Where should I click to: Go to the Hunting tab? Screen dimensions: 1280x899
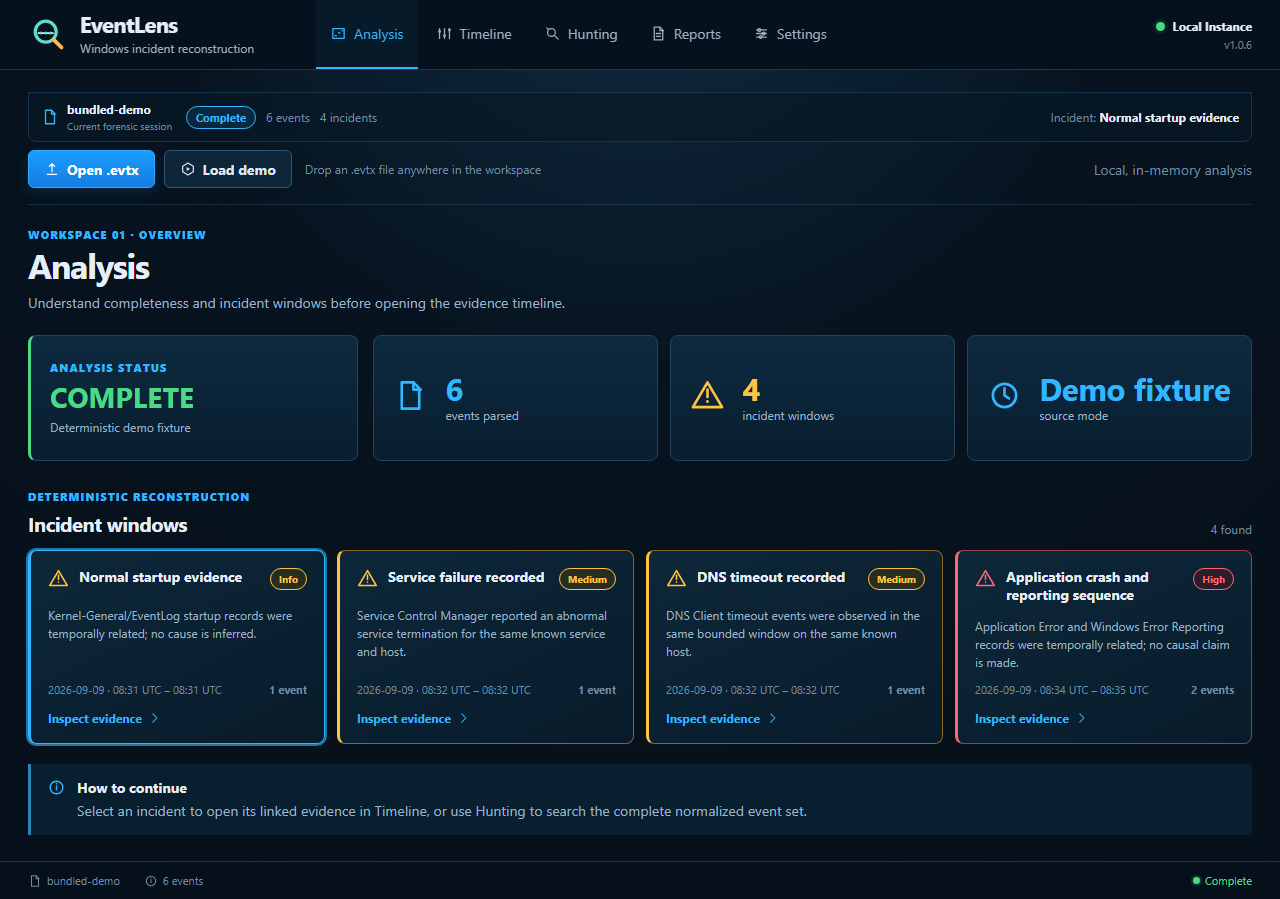pyautogui.click(x=581, y=34)
